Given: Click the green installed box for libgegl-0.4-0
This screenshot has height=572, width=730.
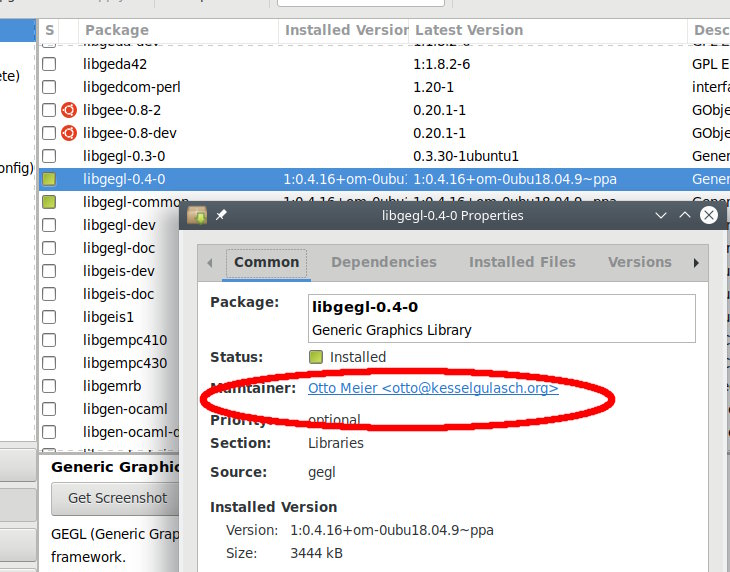Looking at the screenshot, I should [49, 179].
